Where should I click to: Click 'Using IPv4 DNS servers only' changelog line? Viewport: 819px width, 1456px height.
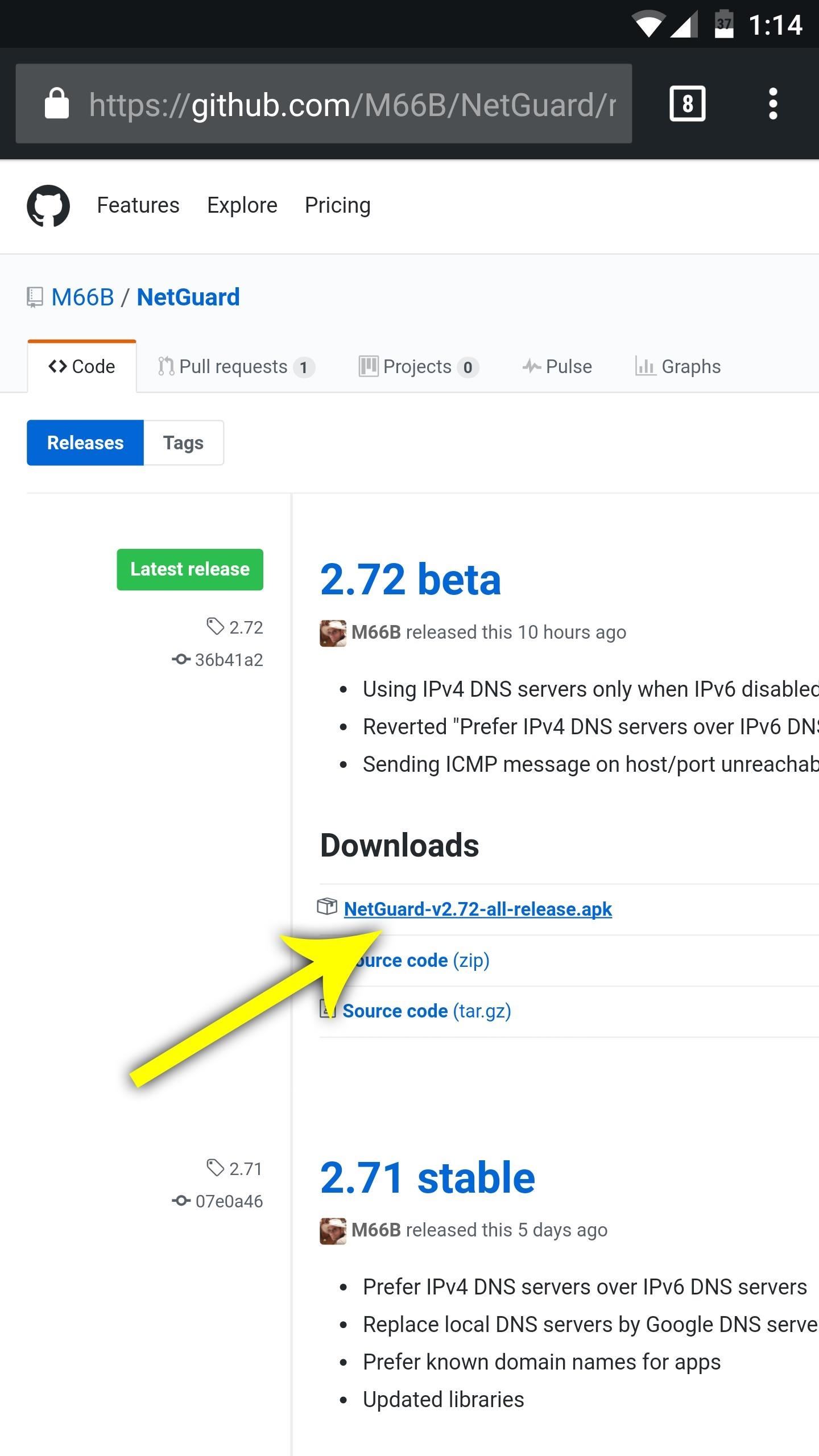point(591,689)
